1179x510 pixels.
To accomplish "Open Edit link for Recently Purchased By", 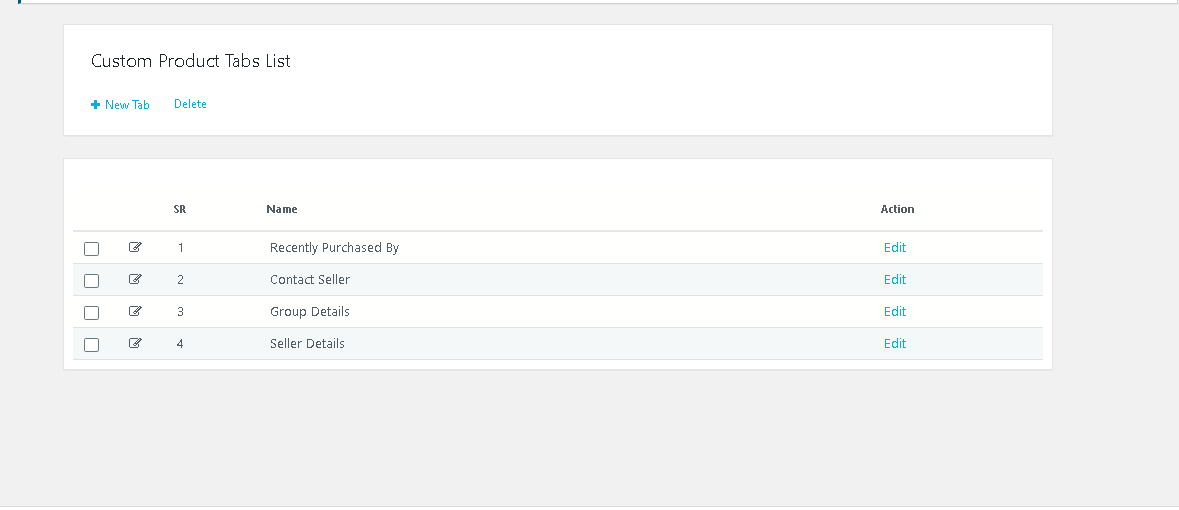I will 895,248.
